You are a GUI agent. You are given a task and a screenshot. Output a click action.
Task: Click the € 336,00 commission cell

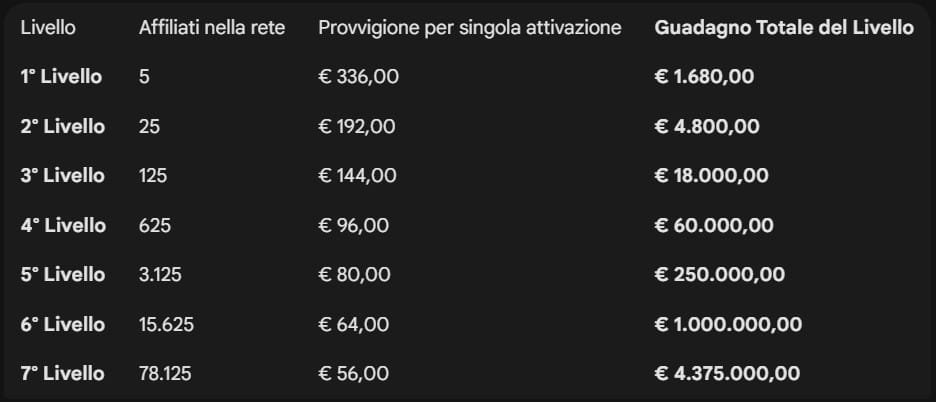[358, 77]
